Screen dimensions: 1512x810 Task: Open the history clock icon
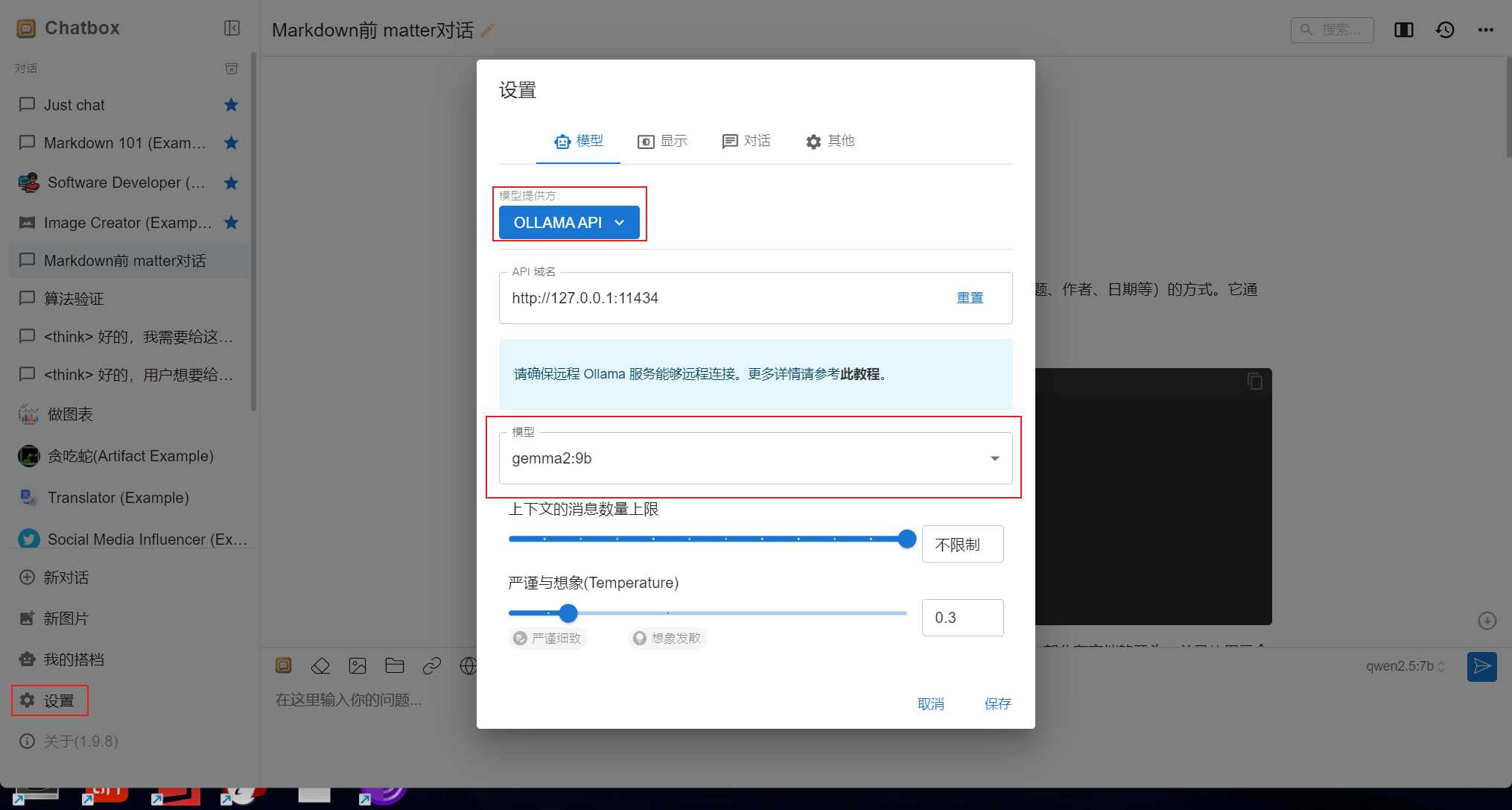(1445, 30)
